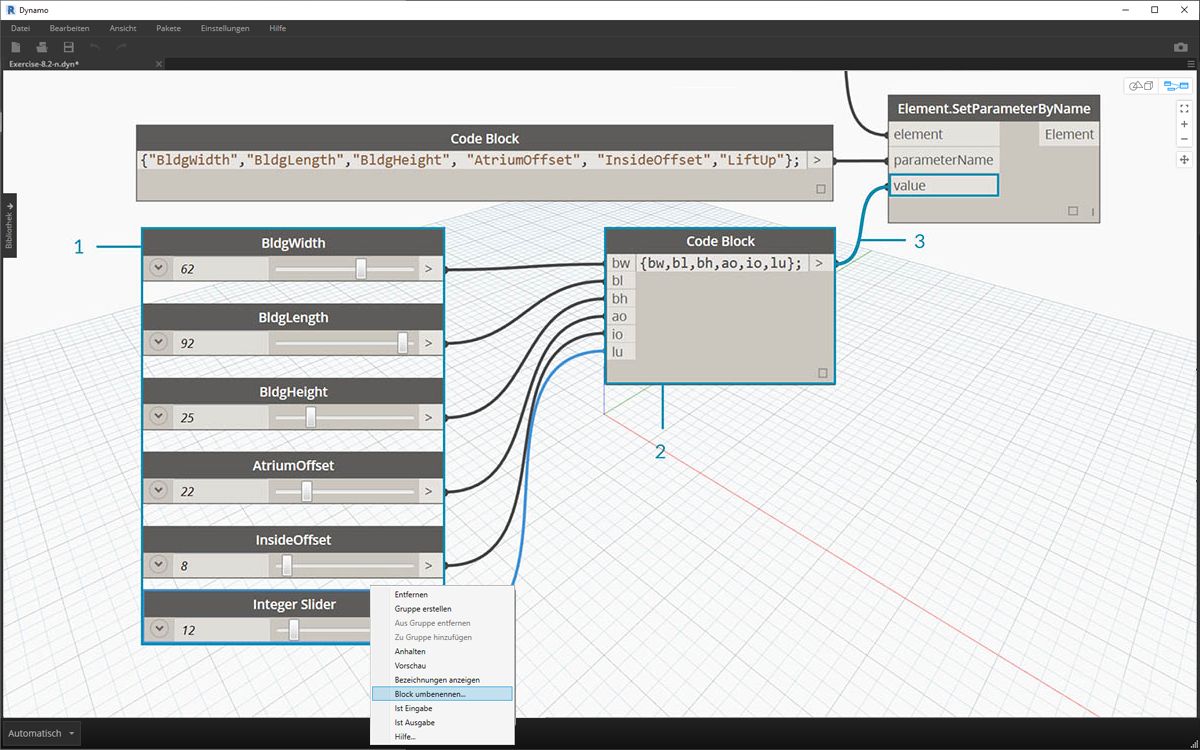
Task: Toggle Anhalten in the context menu
Action: (442, 651)
